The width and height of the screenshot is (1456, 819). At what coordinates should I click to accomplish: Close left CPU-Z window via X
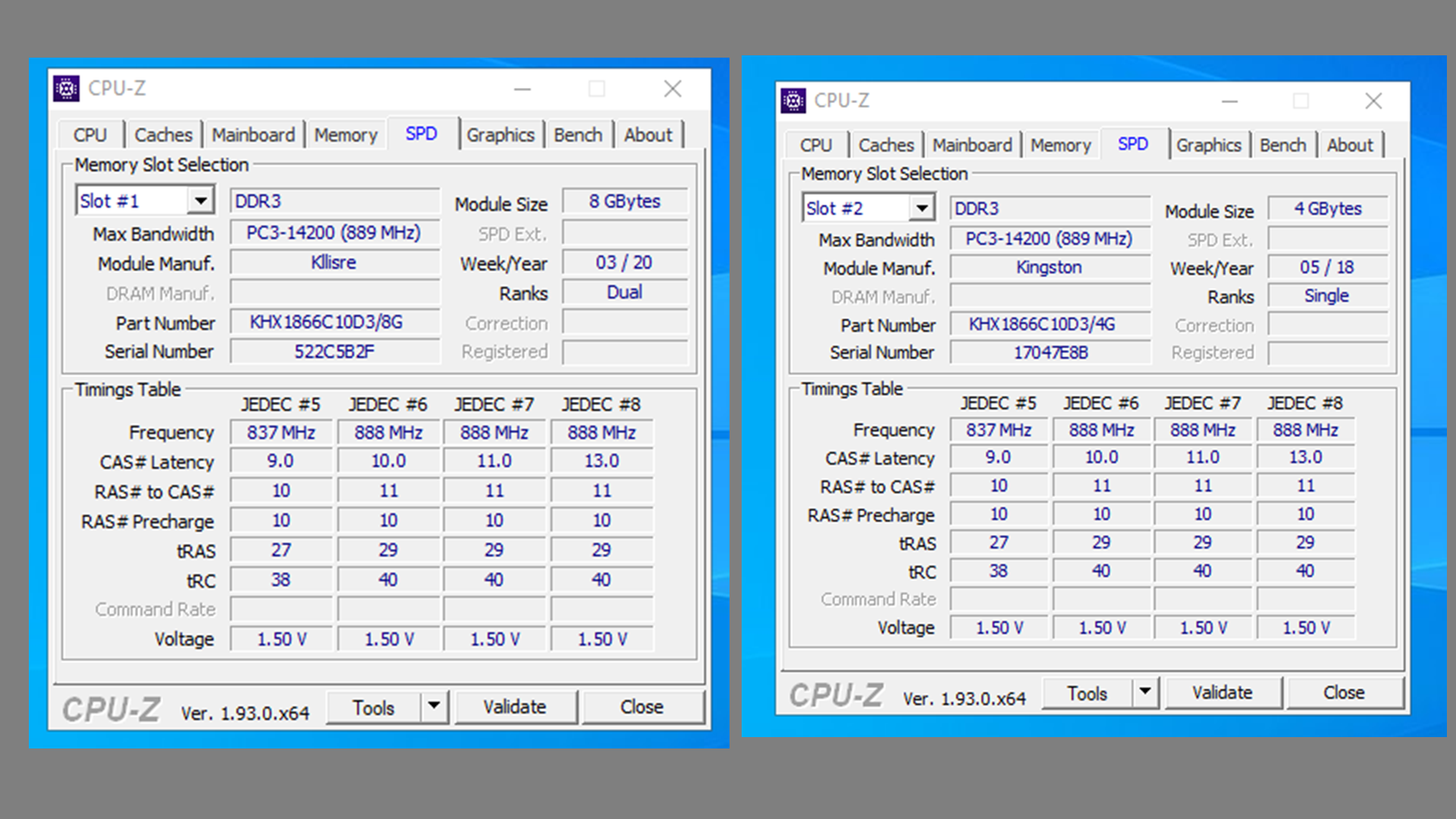(x=673, y=89)
